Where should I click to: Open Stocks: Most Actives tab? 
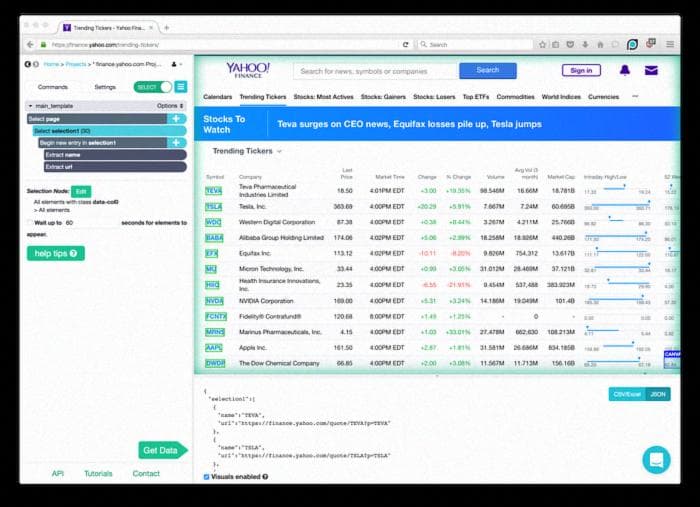tap(323, 97)
